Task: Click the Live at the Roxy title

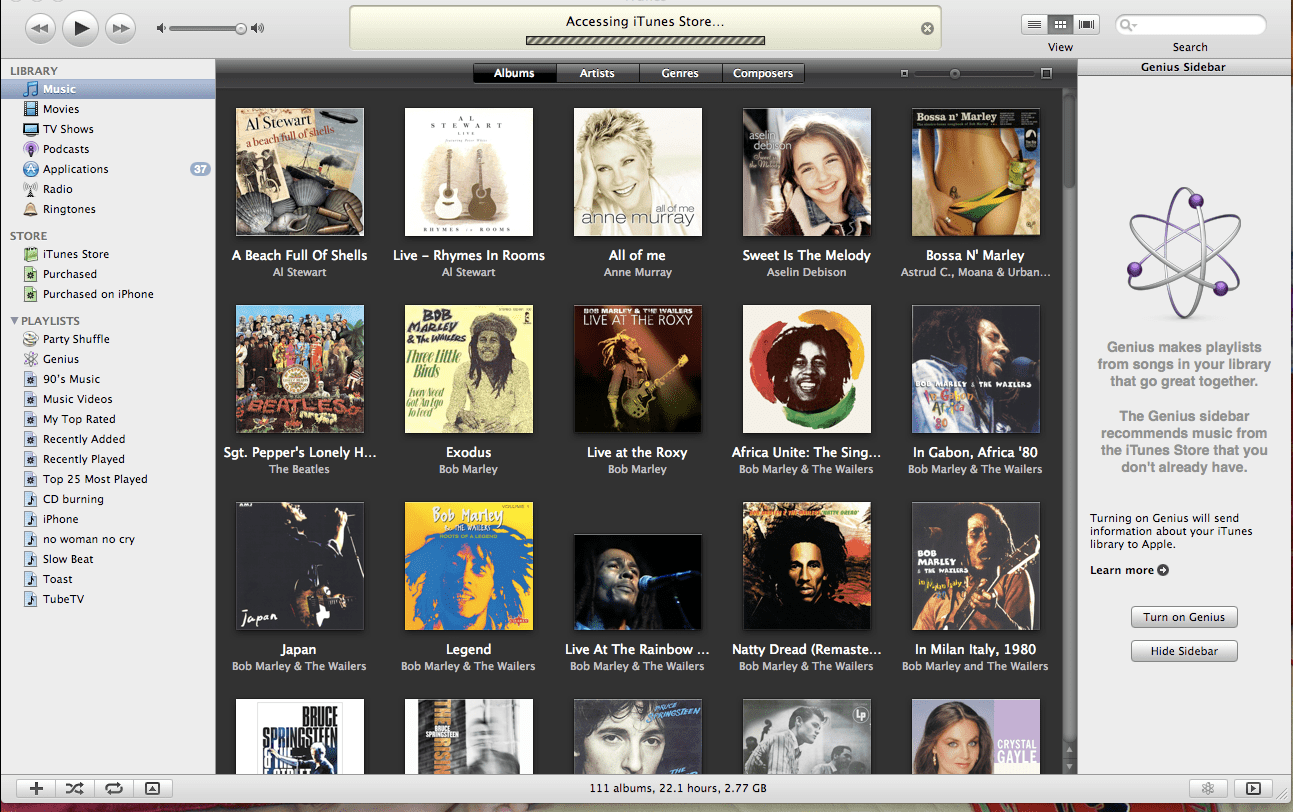Action: point(637,452)
